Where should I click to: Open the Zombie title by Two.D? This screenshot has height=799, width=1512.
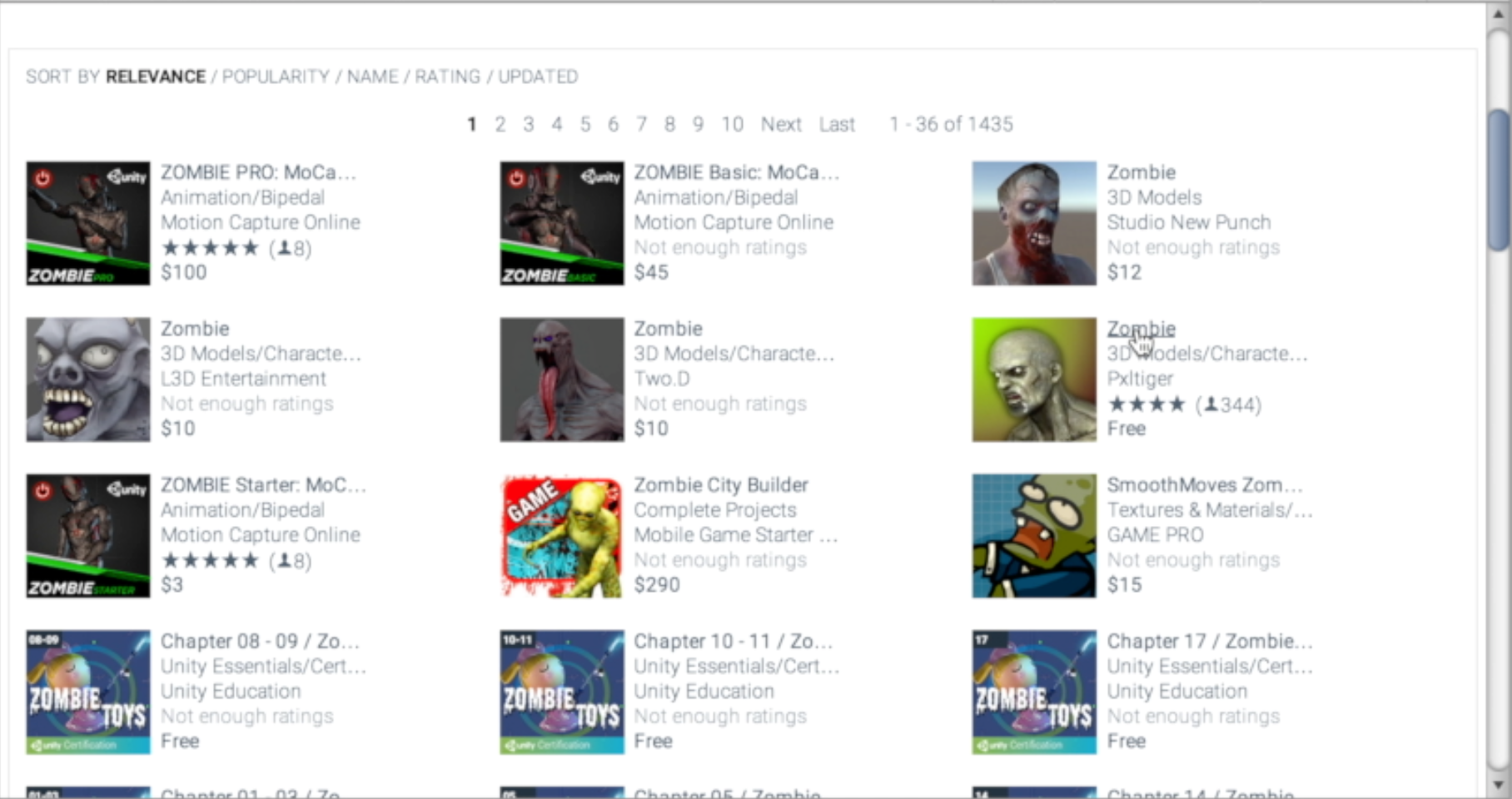pyautogui.click(x=668, y=329)
